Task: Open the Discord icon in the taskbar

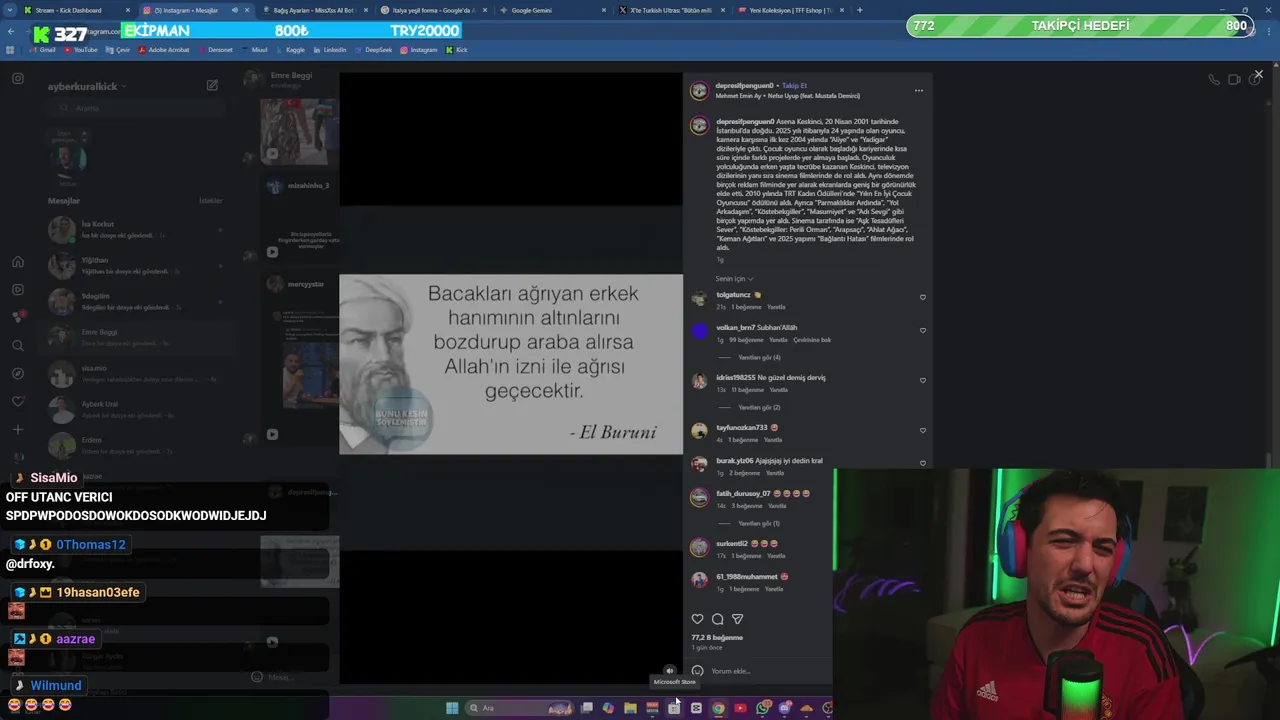Action: coord(785,708)
